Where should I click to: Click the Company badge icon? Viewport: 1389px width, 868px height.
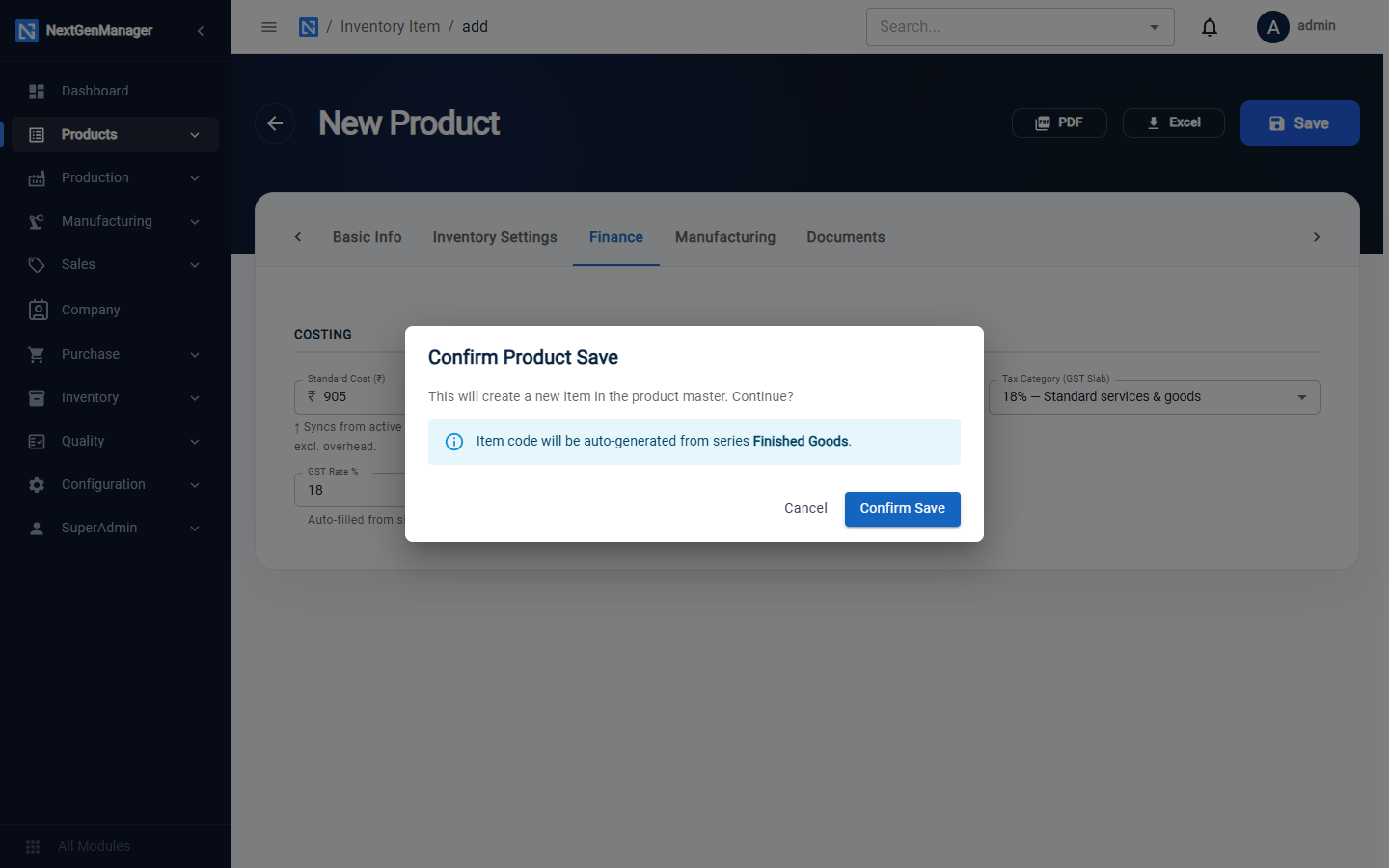38,310
